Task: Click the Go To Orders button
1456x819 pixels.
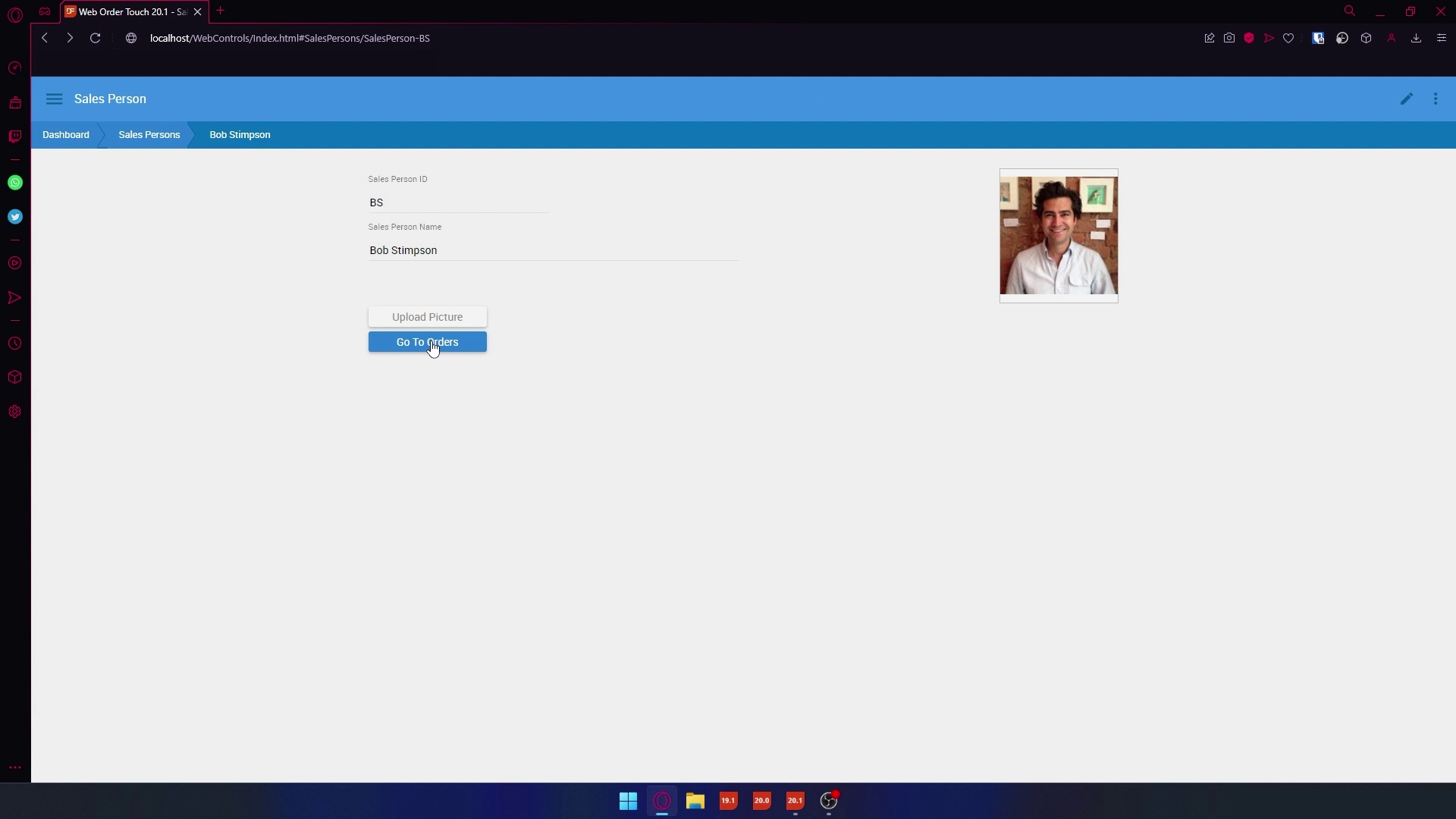Action: pos(428,342)
